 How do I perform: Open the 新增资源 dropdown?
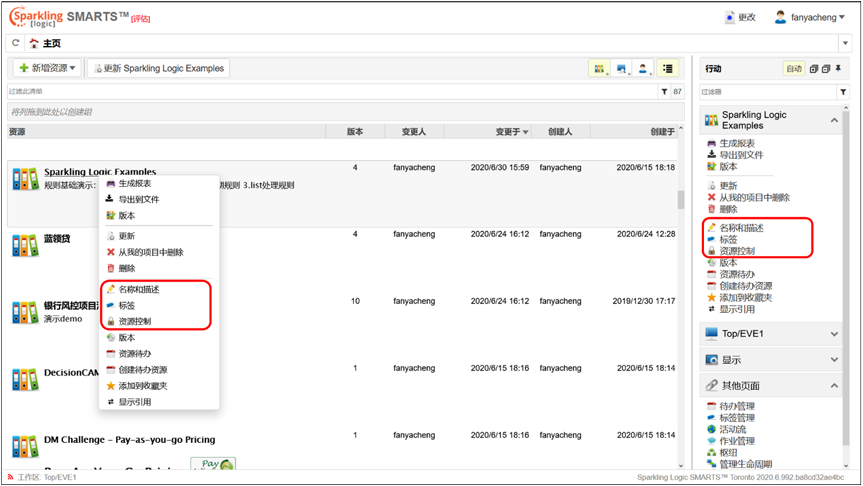pyautogui.click(x=47, y=68)
